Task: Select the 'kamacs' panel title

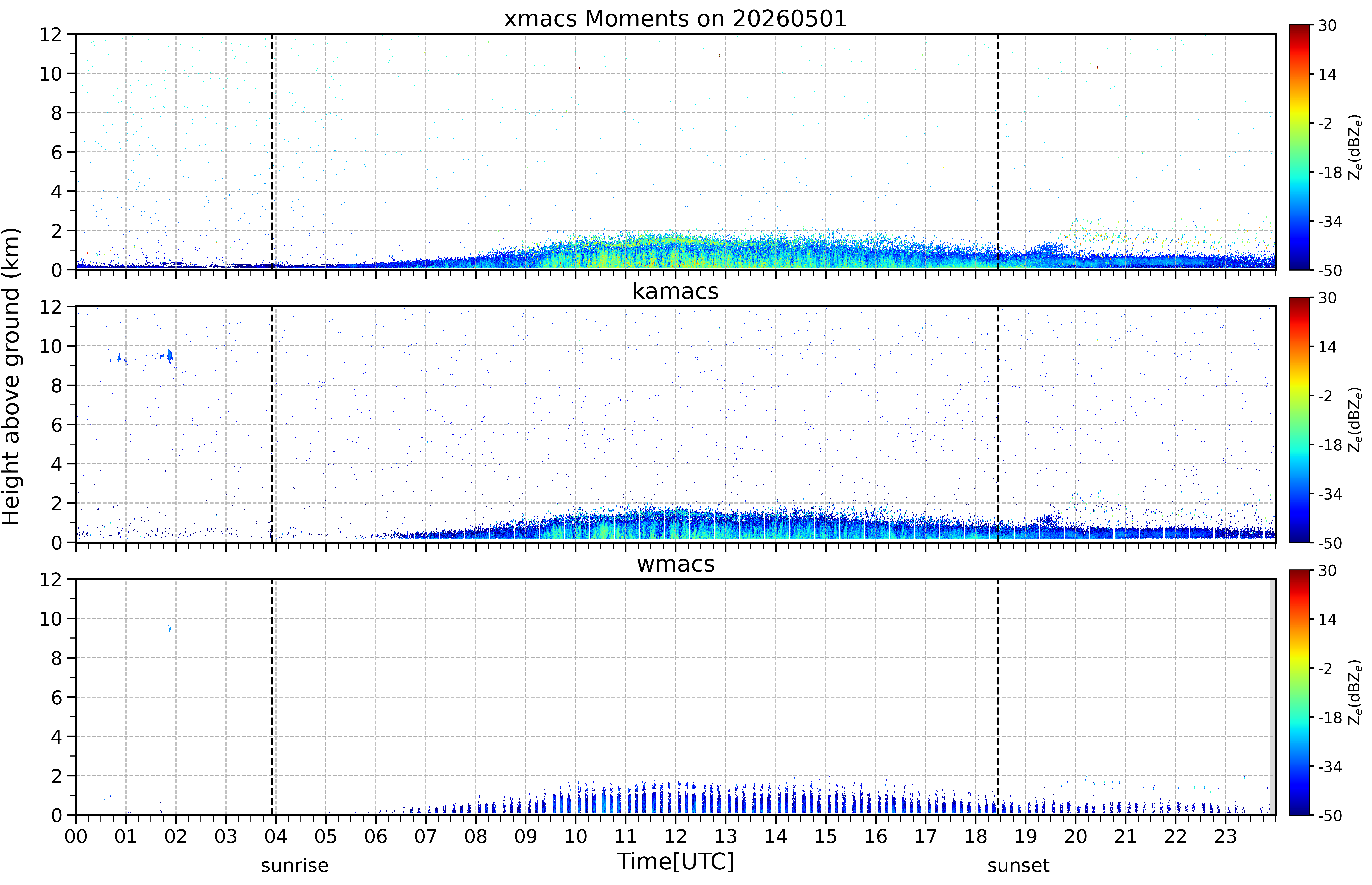Action: tap(675, 291)
